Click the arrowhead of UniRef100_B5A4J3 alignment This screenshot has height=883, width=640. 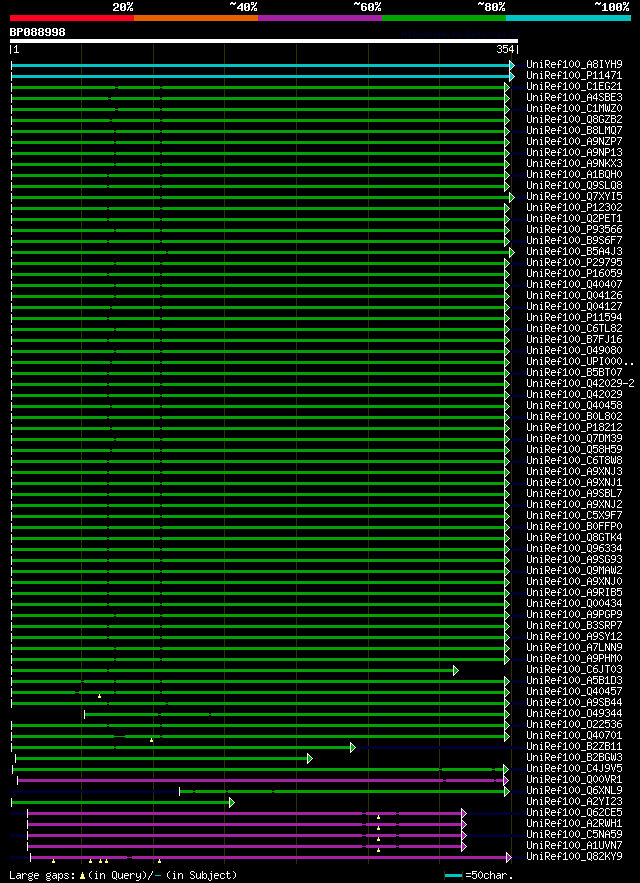pos(512,252)
